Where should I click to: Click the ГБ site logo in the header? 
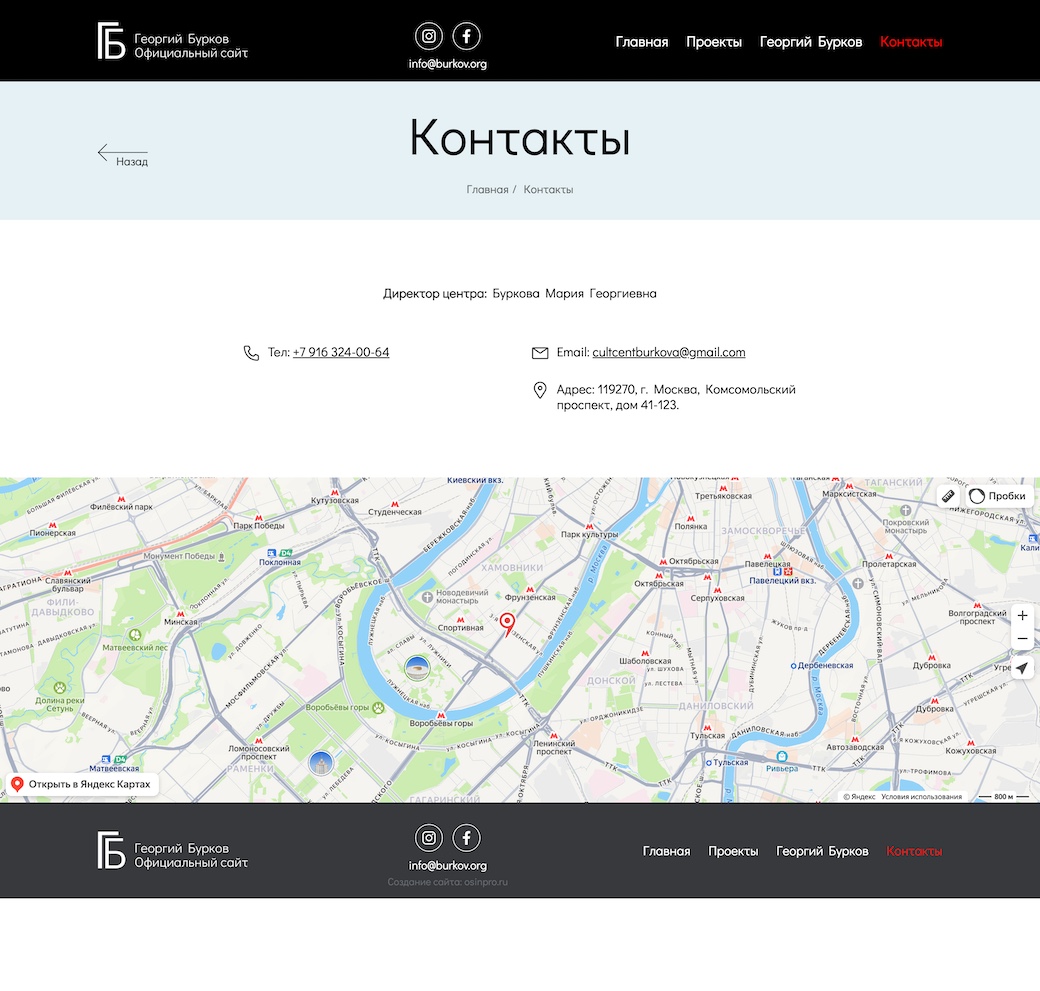click(112, 41)
